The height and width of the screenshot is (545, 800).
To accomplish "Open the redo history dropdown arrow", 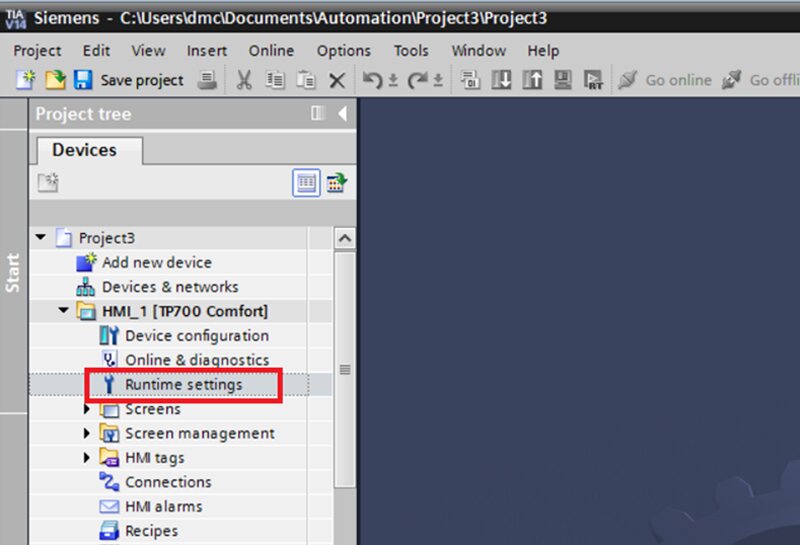I will click(x=438, y=81).
